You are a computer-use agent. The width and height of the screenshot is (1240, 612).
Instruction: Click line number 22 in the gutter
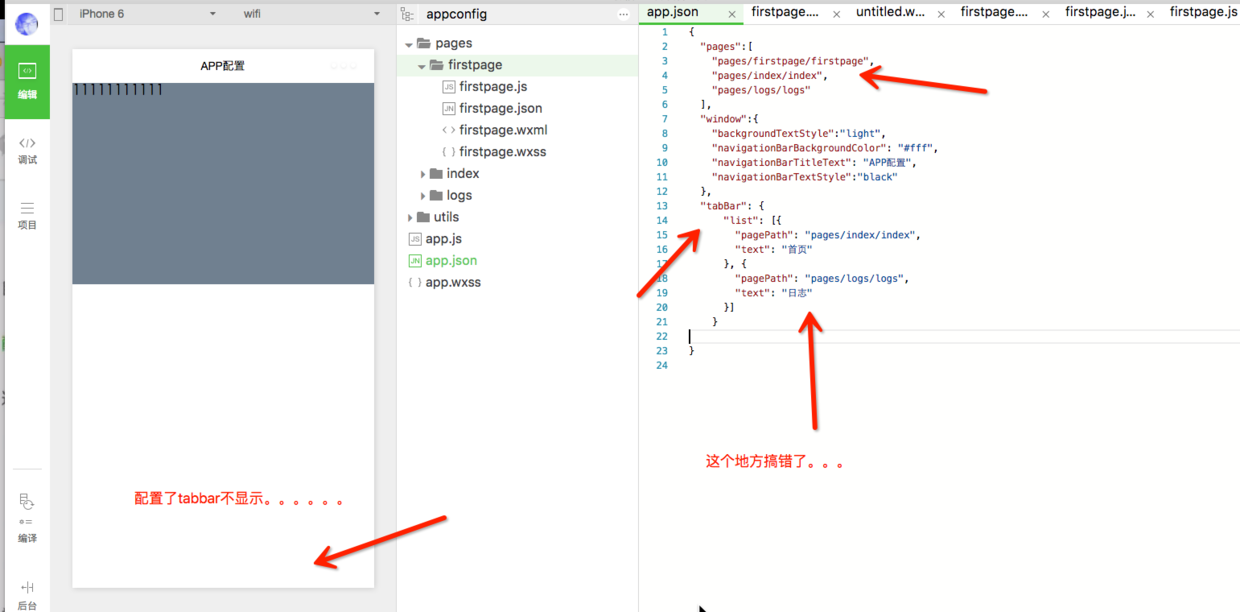point(662,336)
